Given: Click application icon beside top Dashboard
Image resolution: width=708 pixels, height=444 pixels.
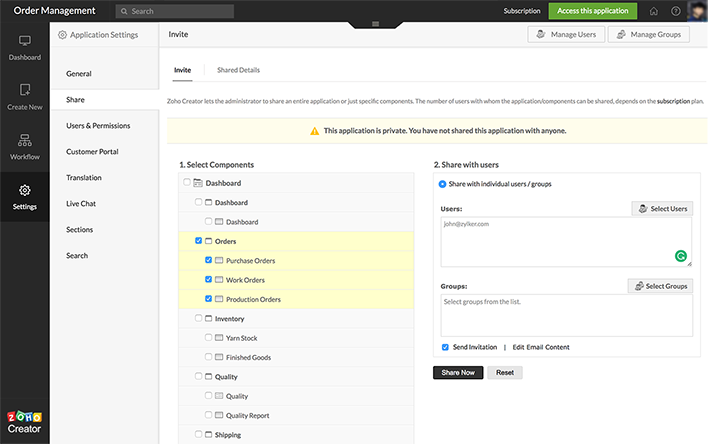Looking at the screenshot, I should (x=198, y=183).
